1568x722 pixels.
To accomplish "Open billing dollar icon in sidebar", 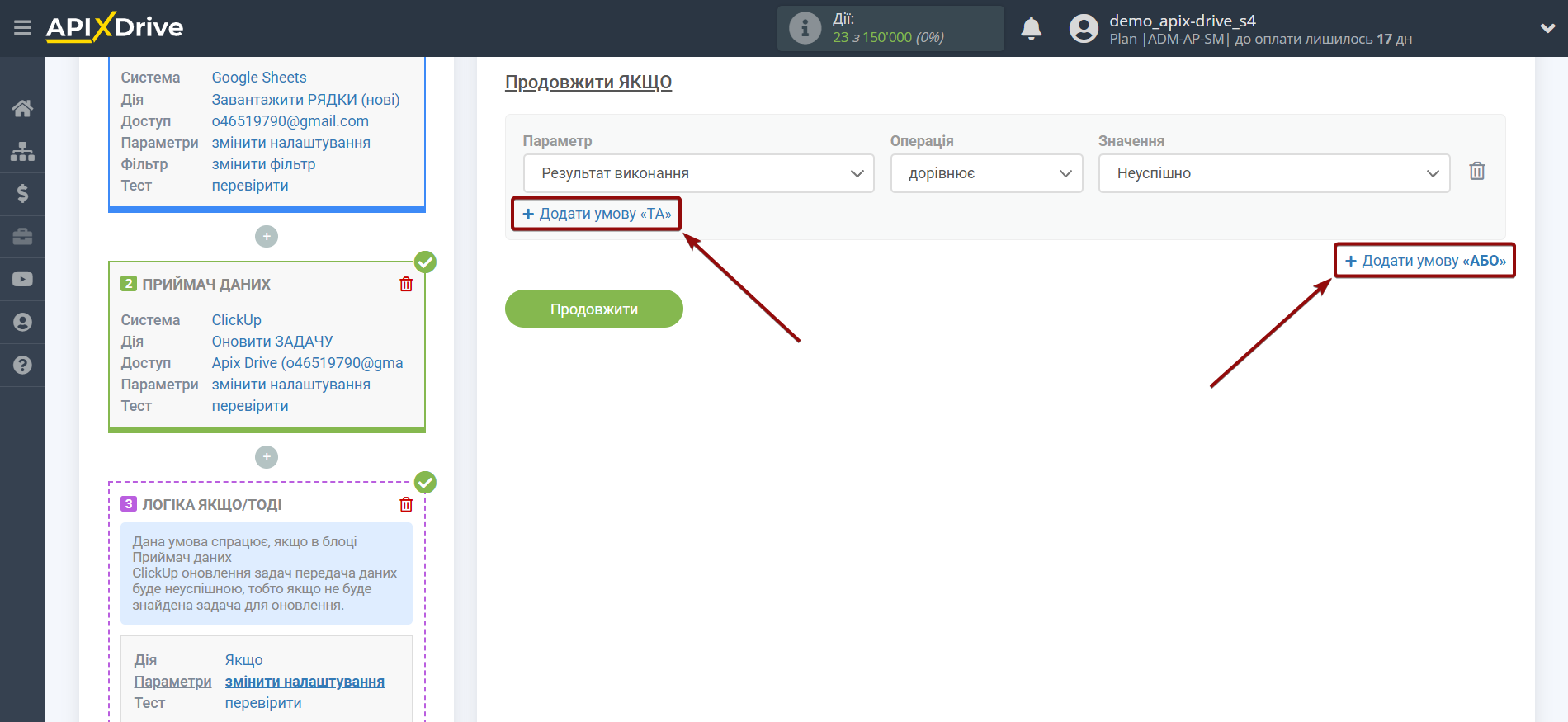I will click(22, 194).
